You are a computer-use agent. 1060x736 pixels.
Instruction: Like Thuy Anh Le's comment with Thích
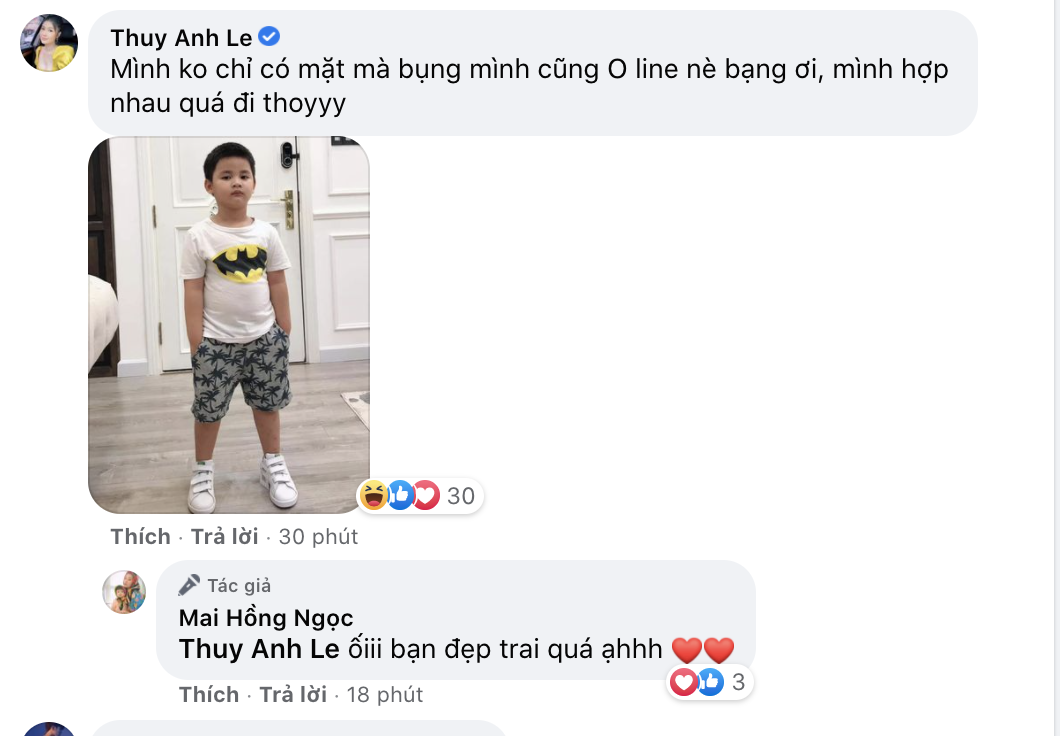[141, 537]
